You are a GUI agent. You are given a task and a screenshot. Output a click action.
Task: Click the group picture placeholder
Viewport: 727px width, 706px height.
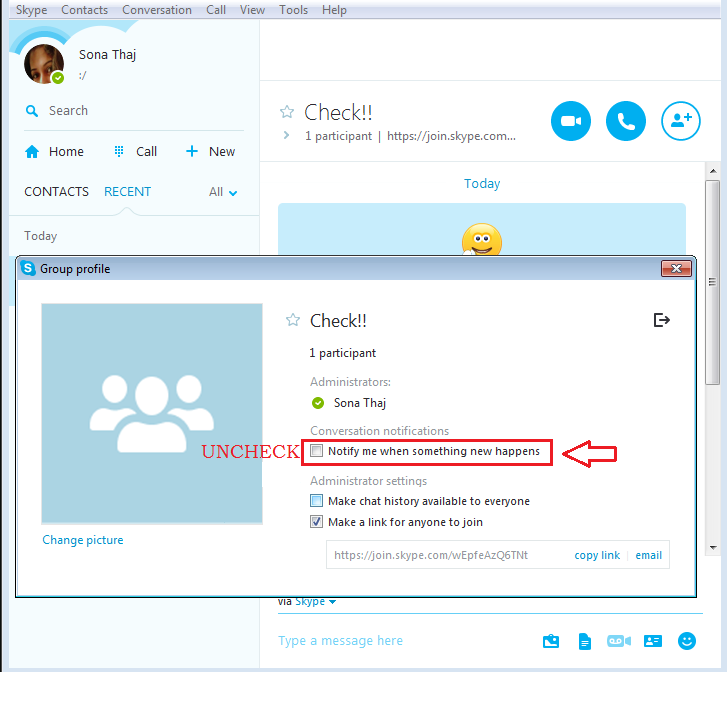(152, 413)
